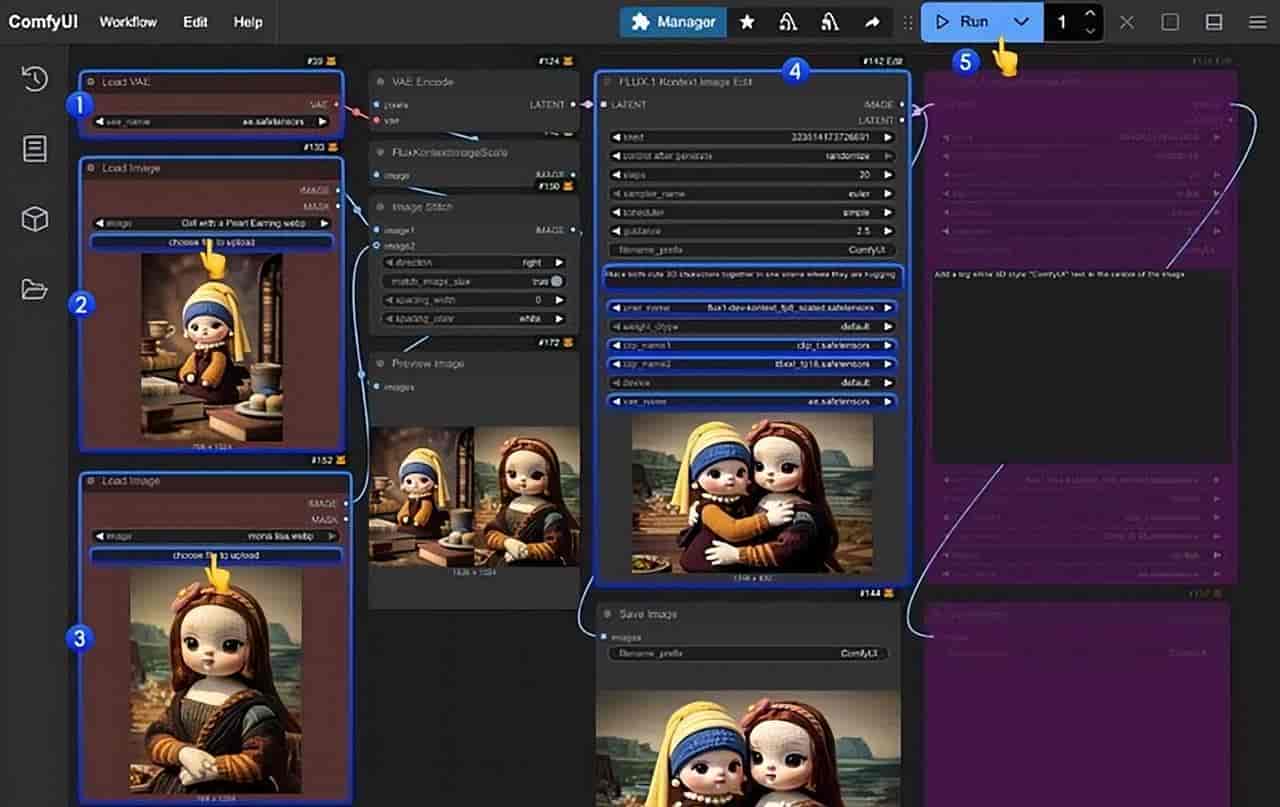Decrease the seed with its left arrow
Screen dimensions: 1280x807
[x=618, y=137]
